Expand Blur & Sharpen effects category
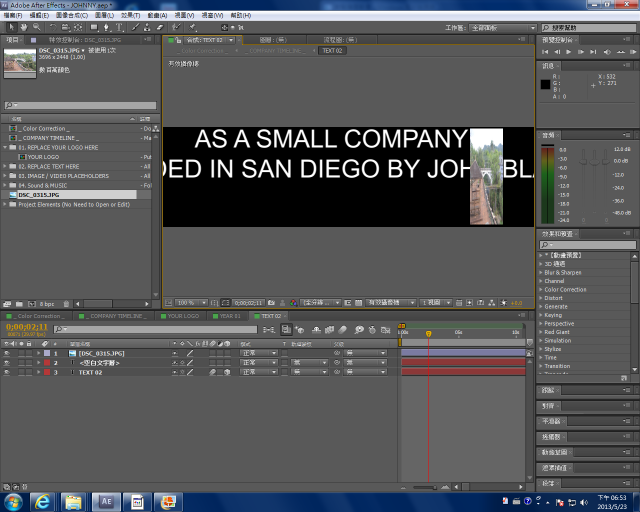The height and width of the screenshot is (512, 640). [x=541, y=273]
